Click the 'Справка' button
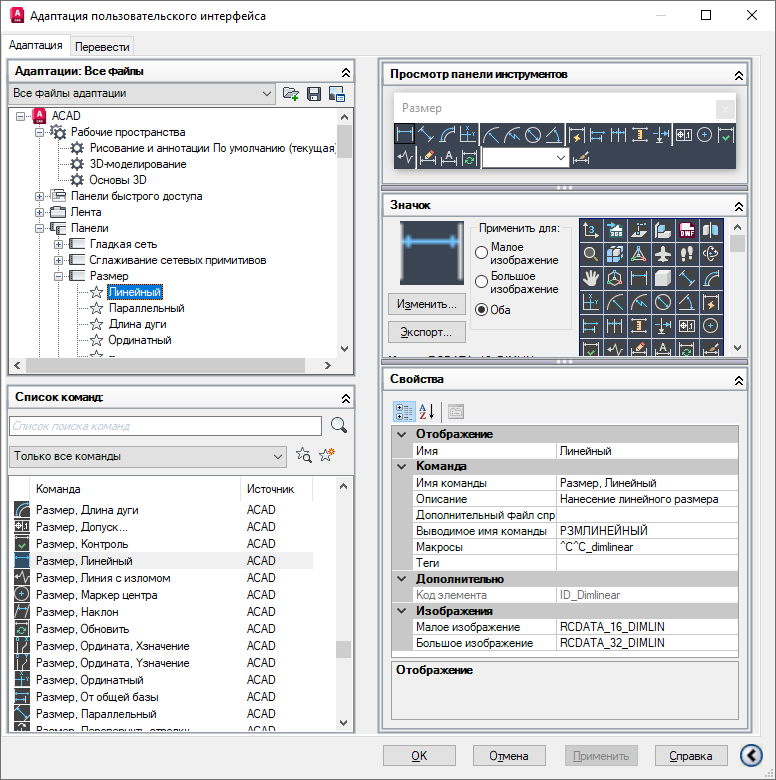Image resolution: width=776 pixels, height=780 pixels. [691, 756]
